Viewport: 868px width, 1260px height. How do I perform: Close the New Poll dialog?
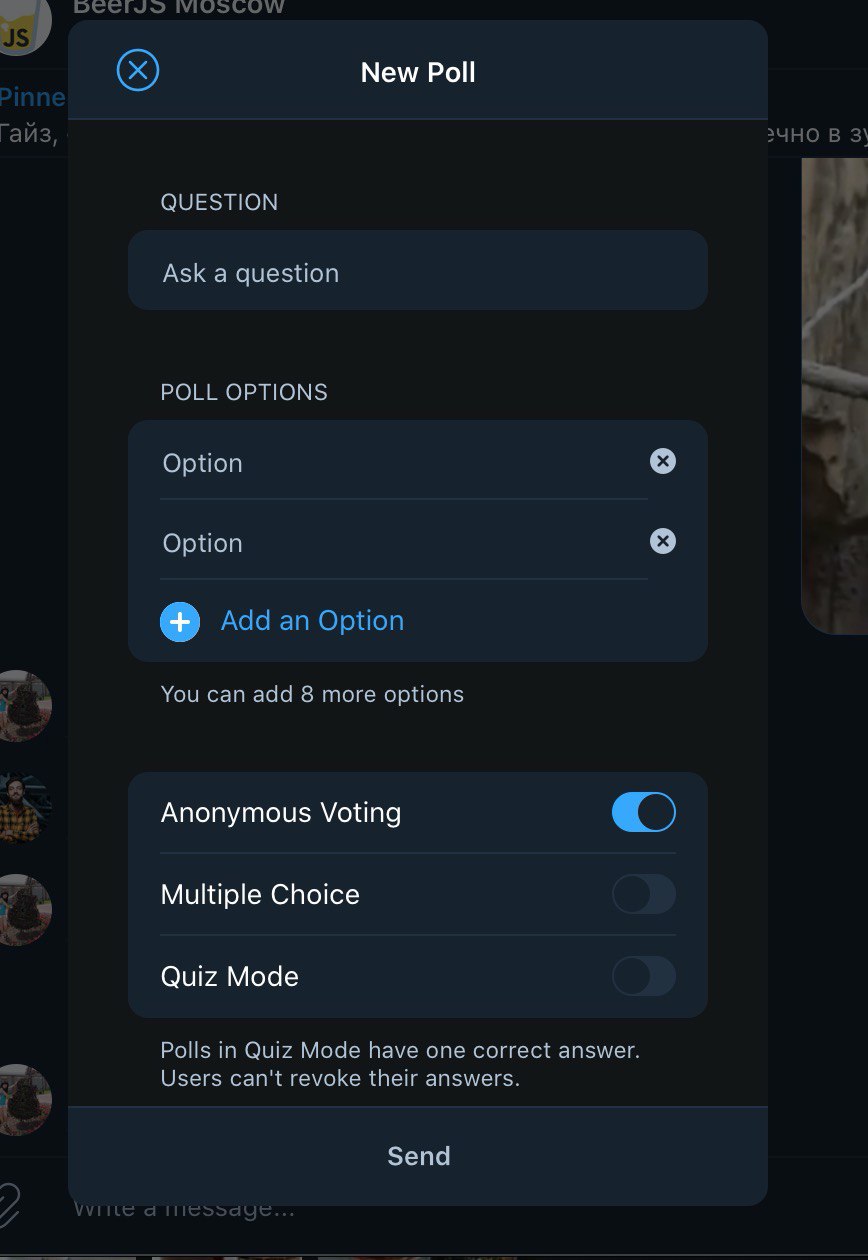(138, 71)
